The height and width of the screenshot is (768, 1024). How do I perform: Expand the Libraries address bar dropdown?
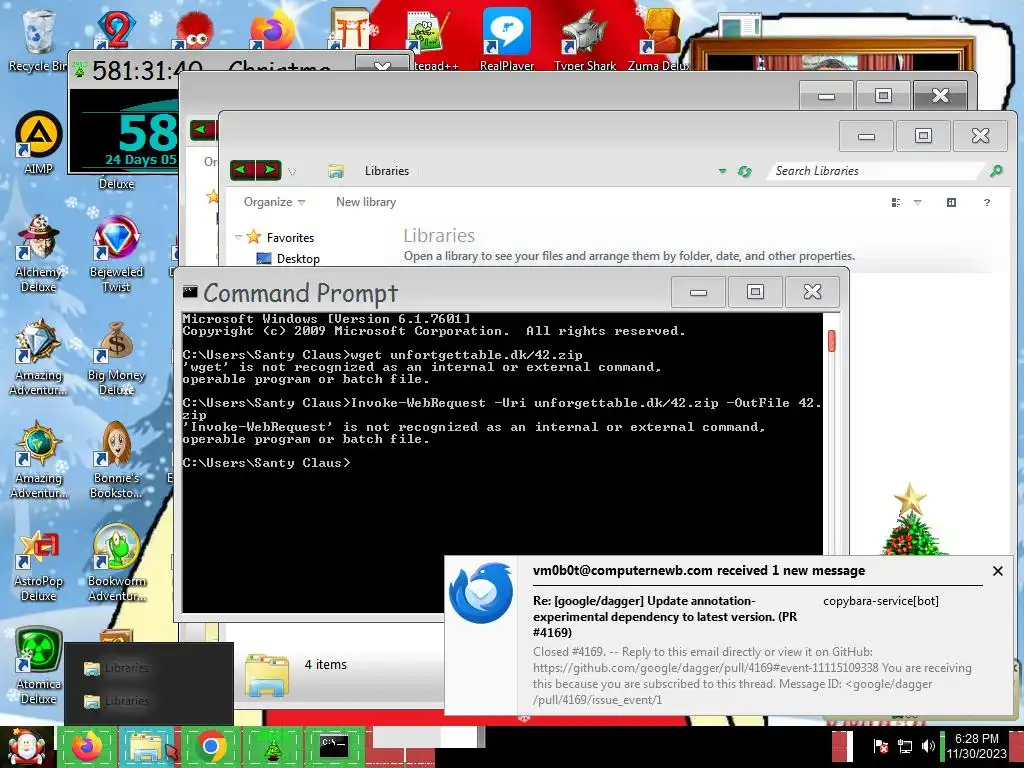coord(722,171)
